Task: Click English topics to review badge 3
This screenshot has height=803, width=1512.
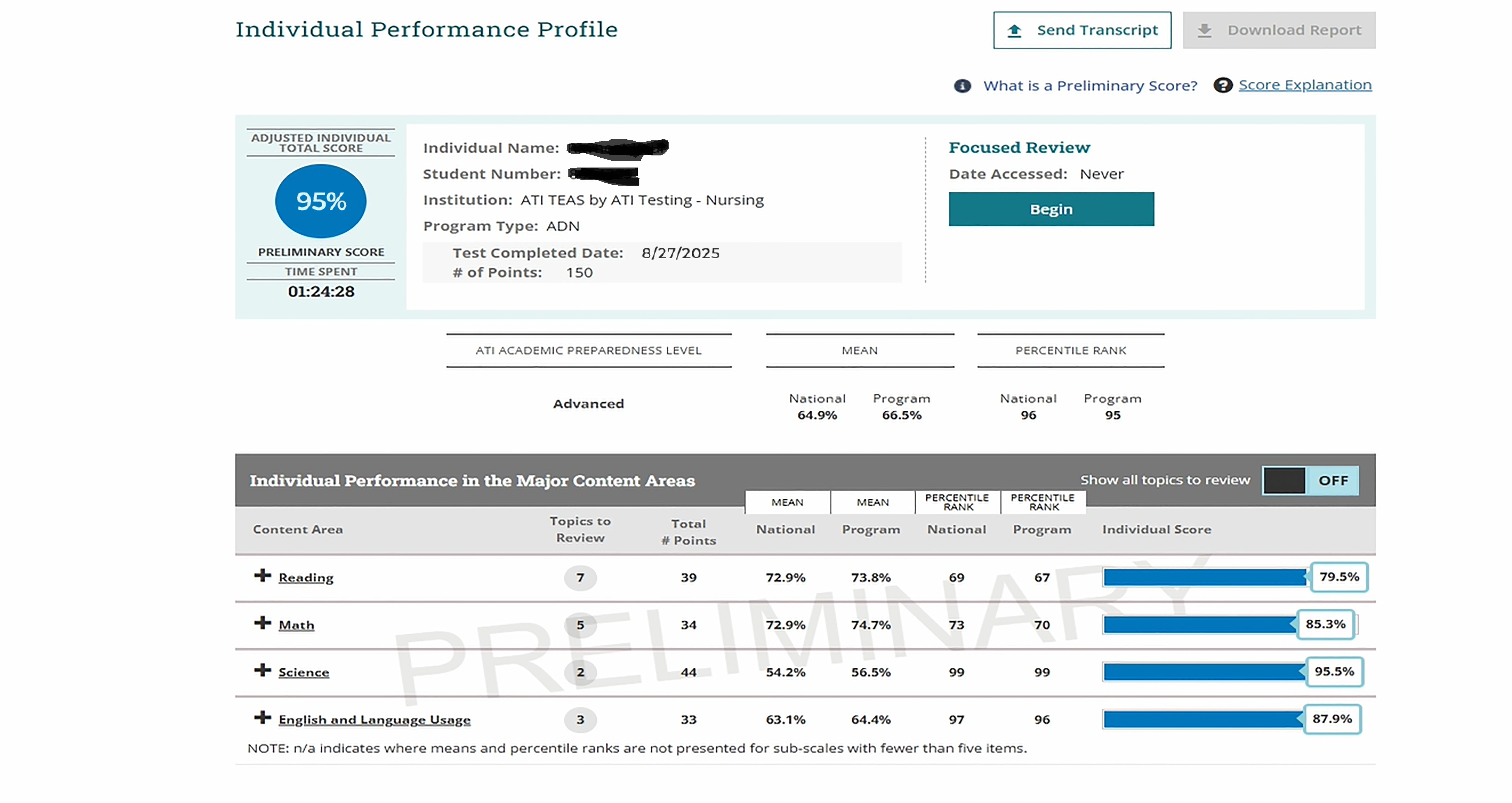Action: (x=580, y=720)
